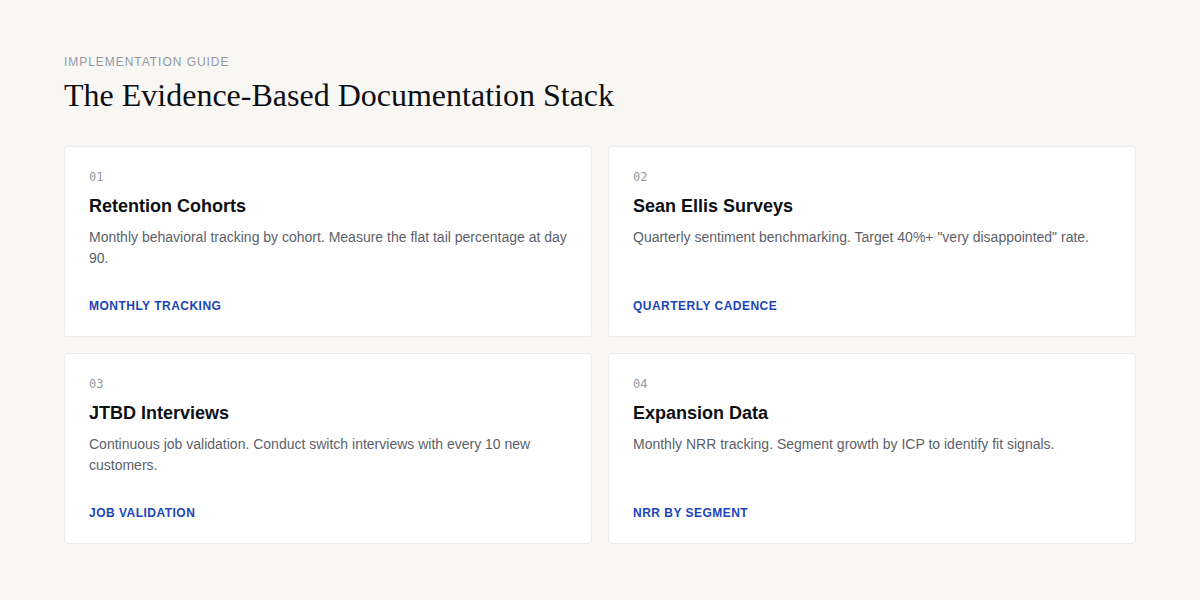The image size is (1200, 600).
Task: Click the heading "The Evidence-Based Documentation Stack"
Action: pos(339,96)
